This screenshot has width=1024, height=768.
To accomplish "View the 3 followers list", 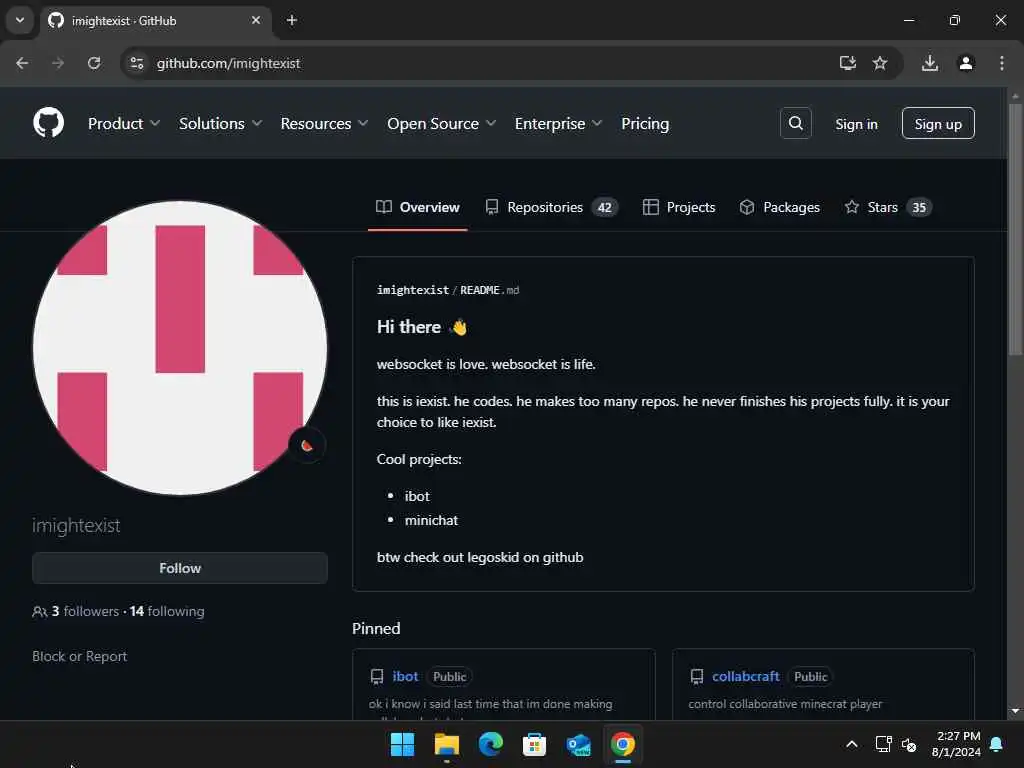I will point(86,611).
